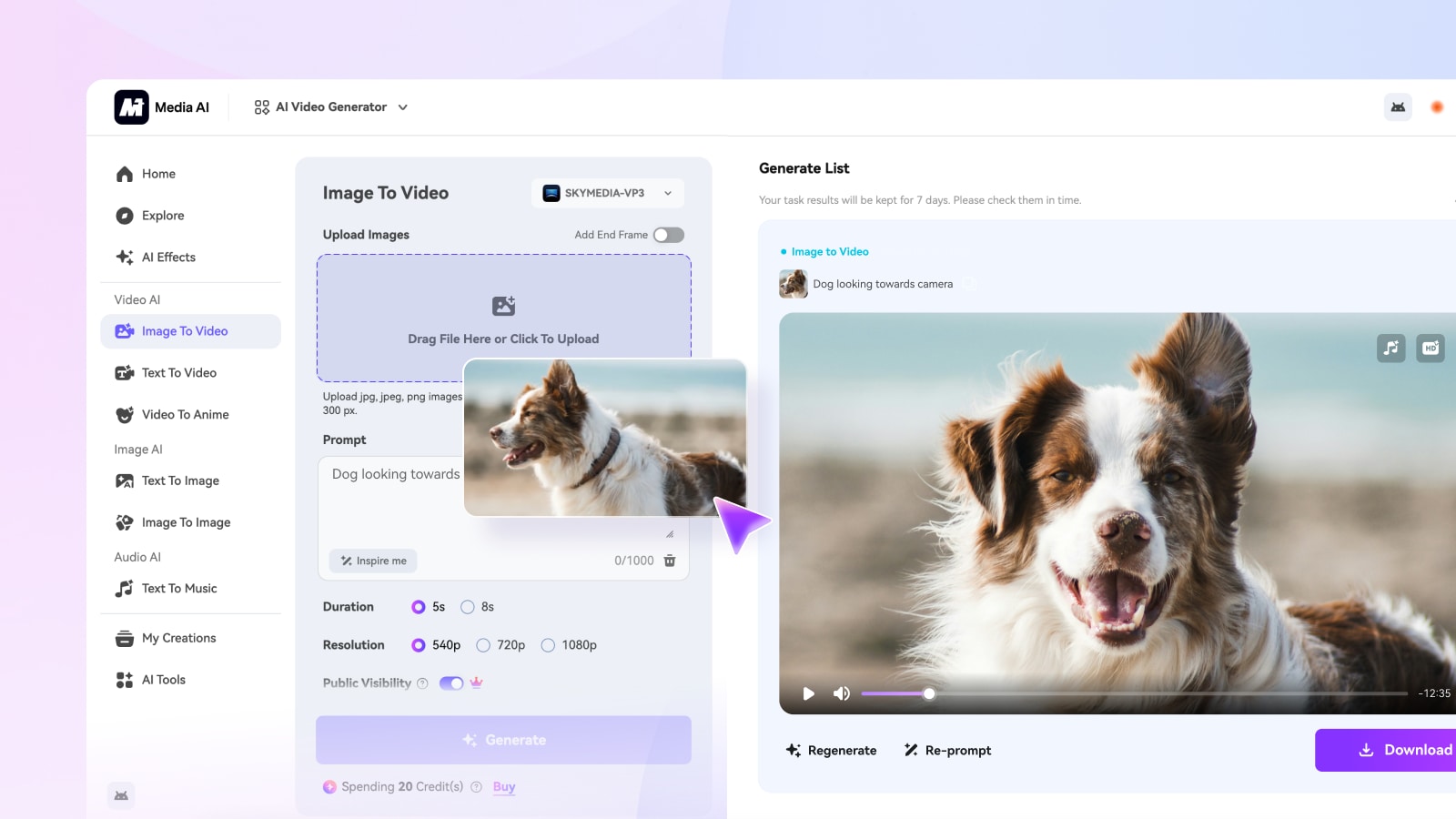Click the Re-prompt button
The height and width of the screenshot is (819, 1456).
947,751
